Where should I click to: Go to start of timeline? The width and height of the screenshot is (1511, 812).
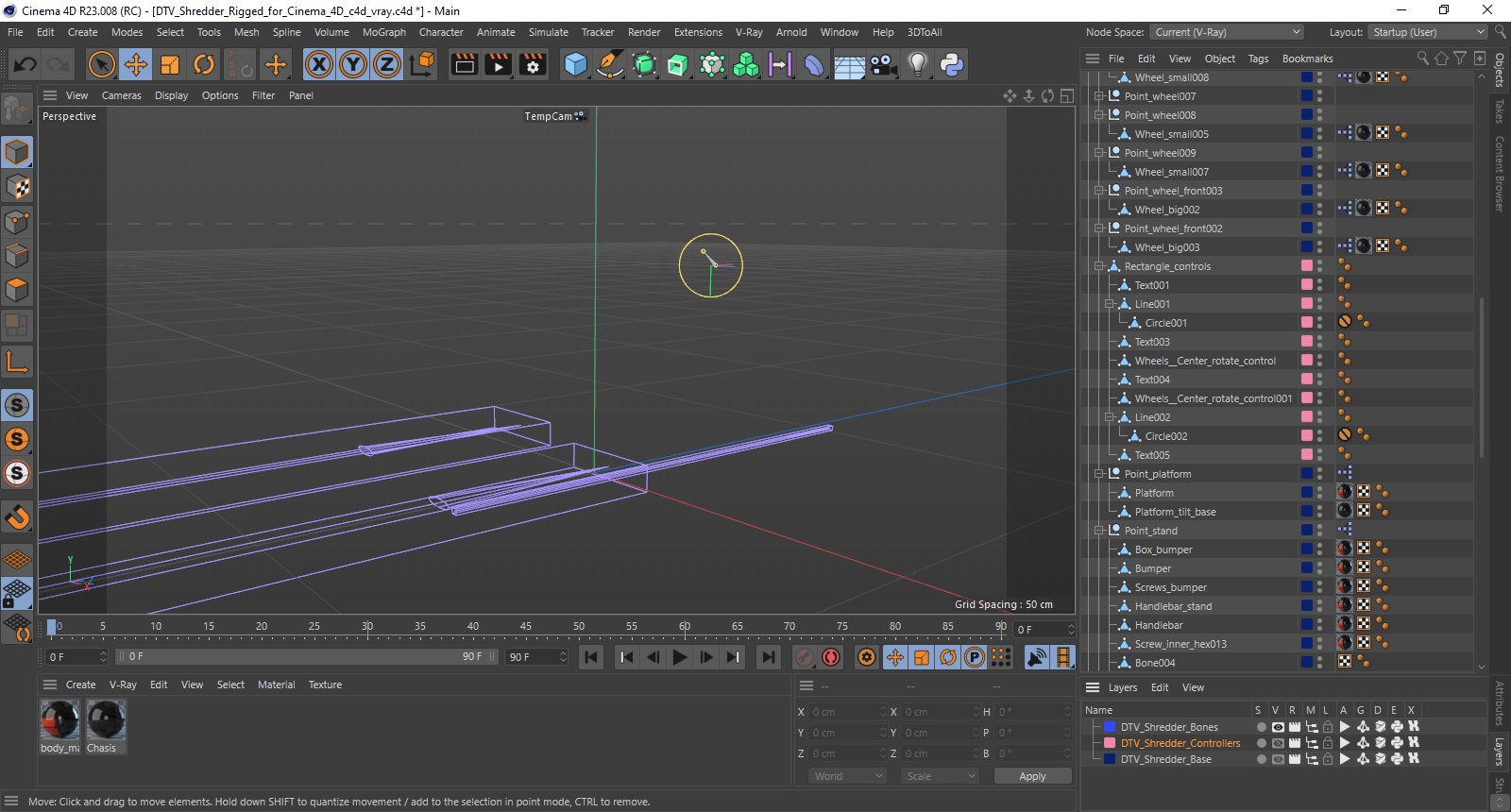pyautogui.click(x=591, y=657)
